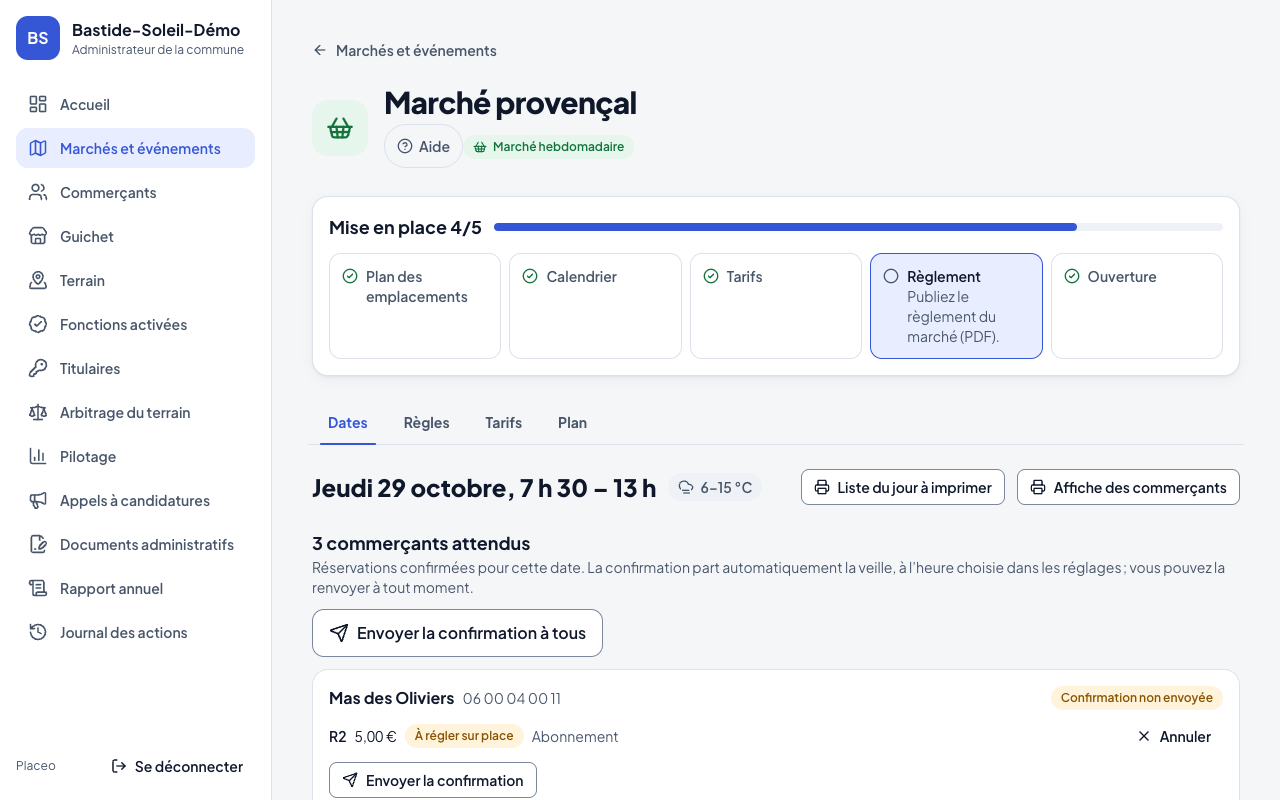
Task: Click the Appels à candidatures megaphone icon
Action: [x=38, y=500]
